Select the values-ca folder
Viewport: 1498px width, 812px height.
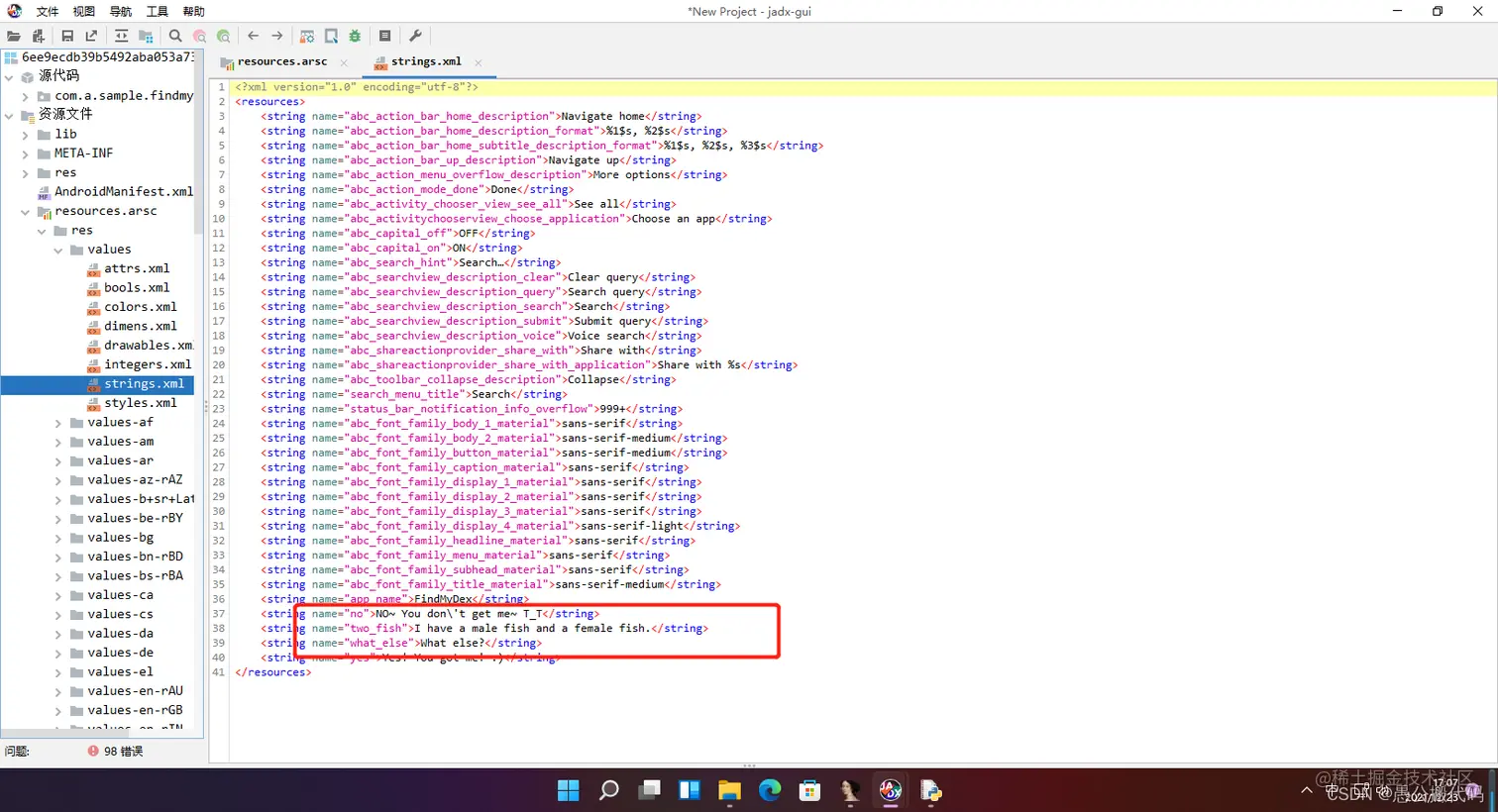coord(120,595)
